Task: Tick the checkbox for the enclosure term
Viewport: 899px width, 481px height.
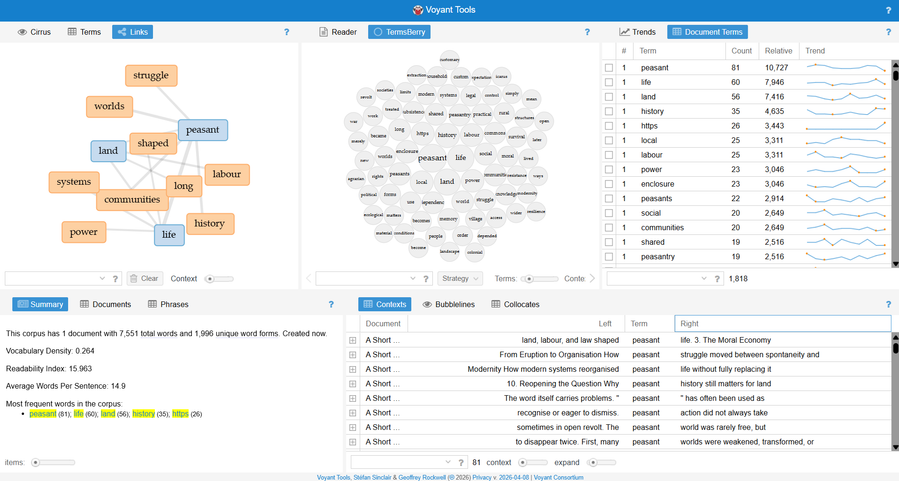Action: [x=609, y=184]
